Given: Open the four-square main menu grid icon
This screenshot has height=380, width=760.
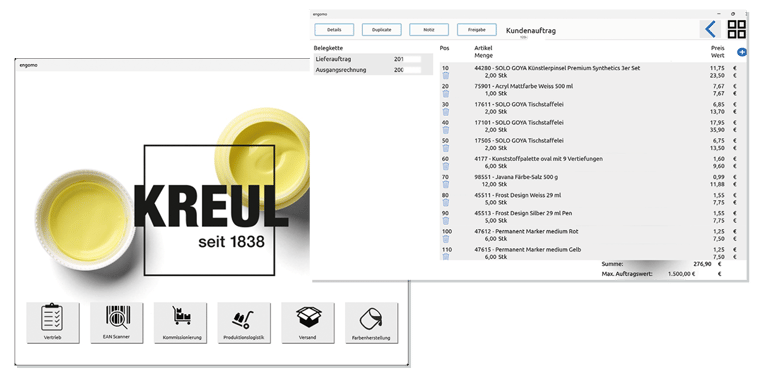Looking at the screenshot, I should [737, 30].
